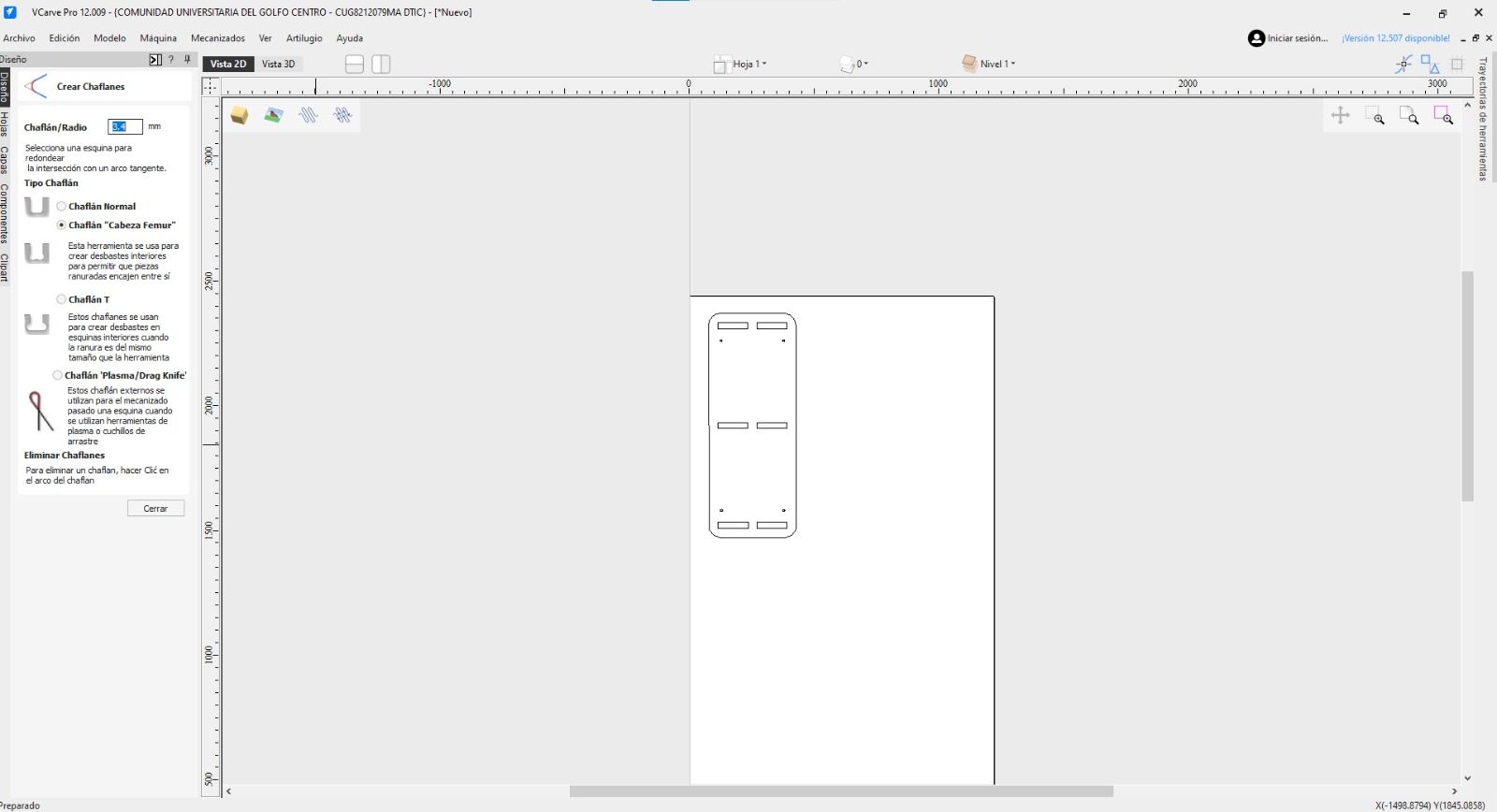Open the help question mark in Diseño panel

tap(170, 60)
